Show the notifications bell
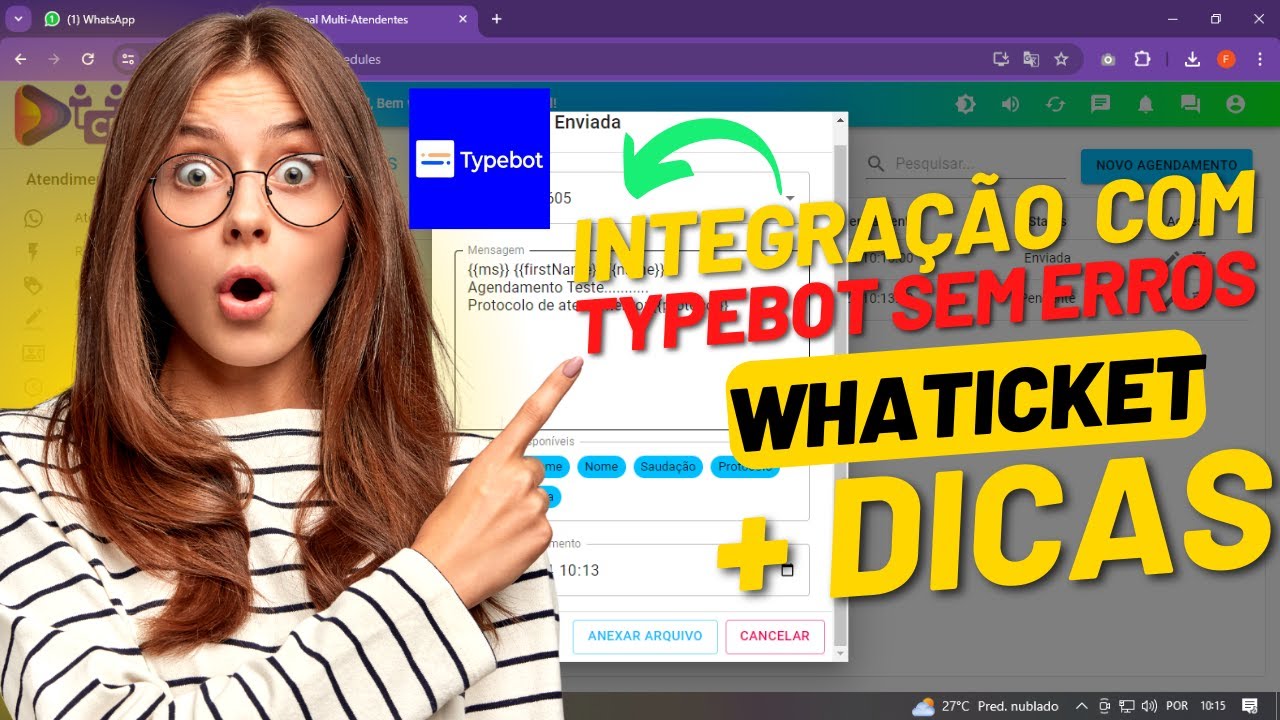This screenshot has width=1280, height=720. tap(1146, 104)
